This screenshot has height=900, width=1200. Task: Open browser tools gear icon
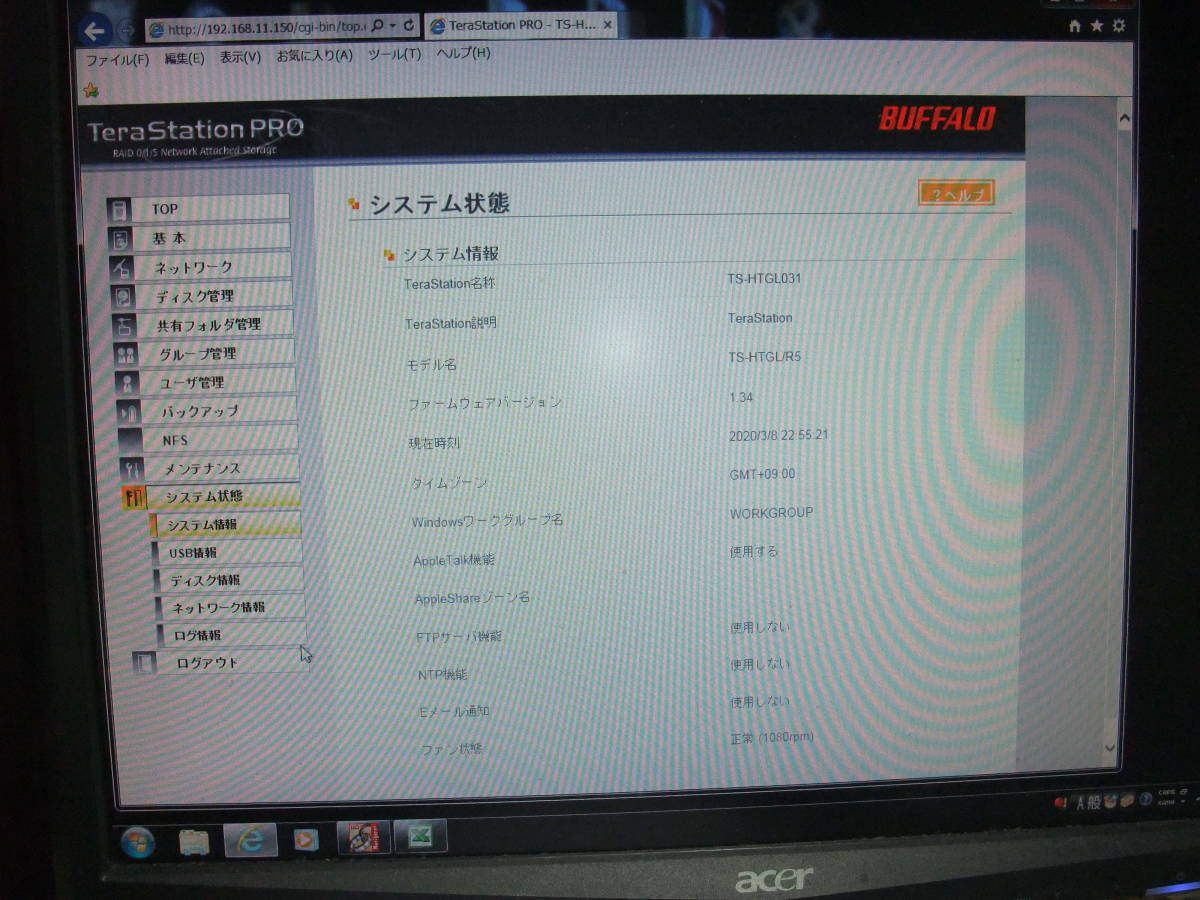click(1119, 25)
